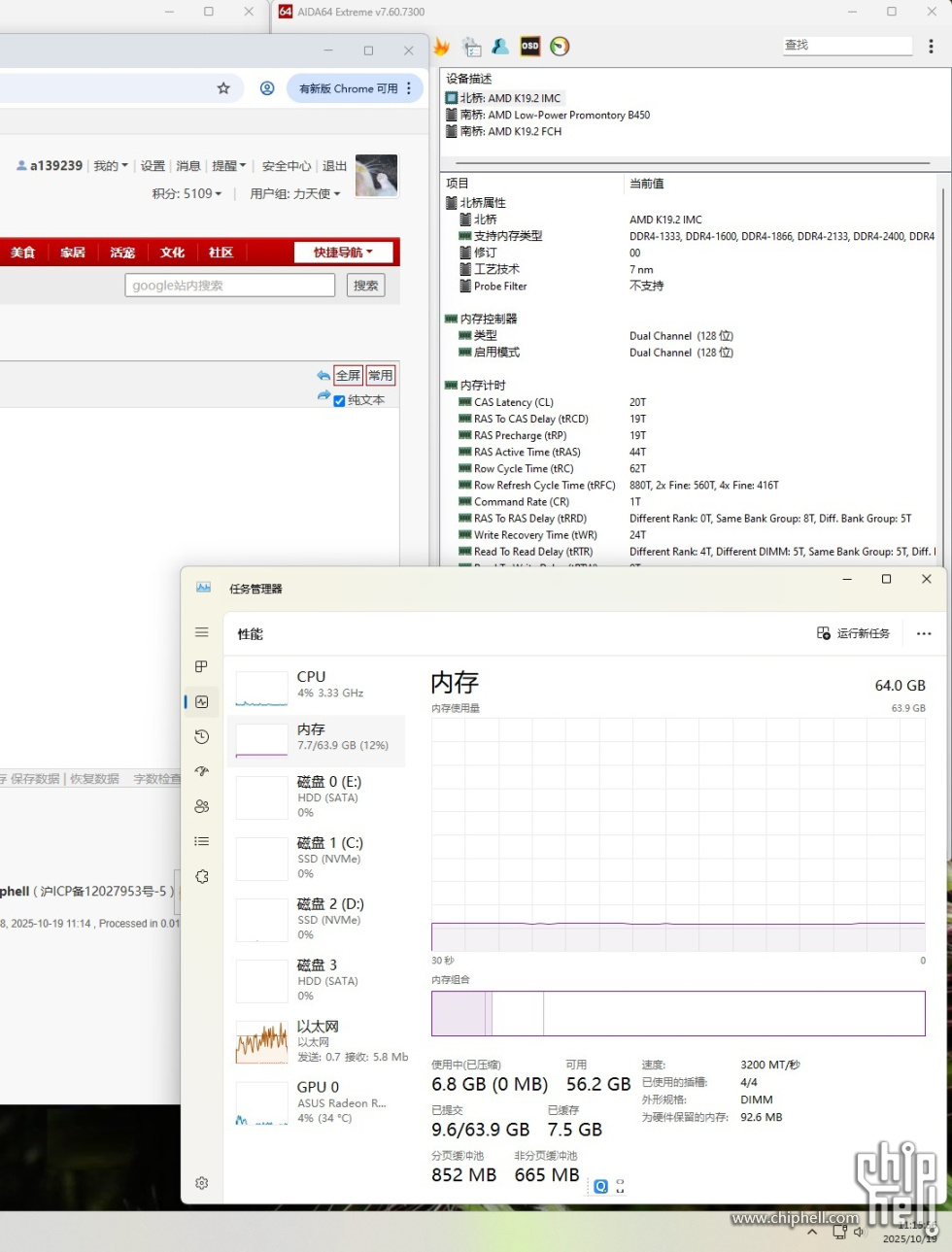Viewport: 952px width, 1252px height.
Task: Click the AIDA64 report icon
Action: 472,46
